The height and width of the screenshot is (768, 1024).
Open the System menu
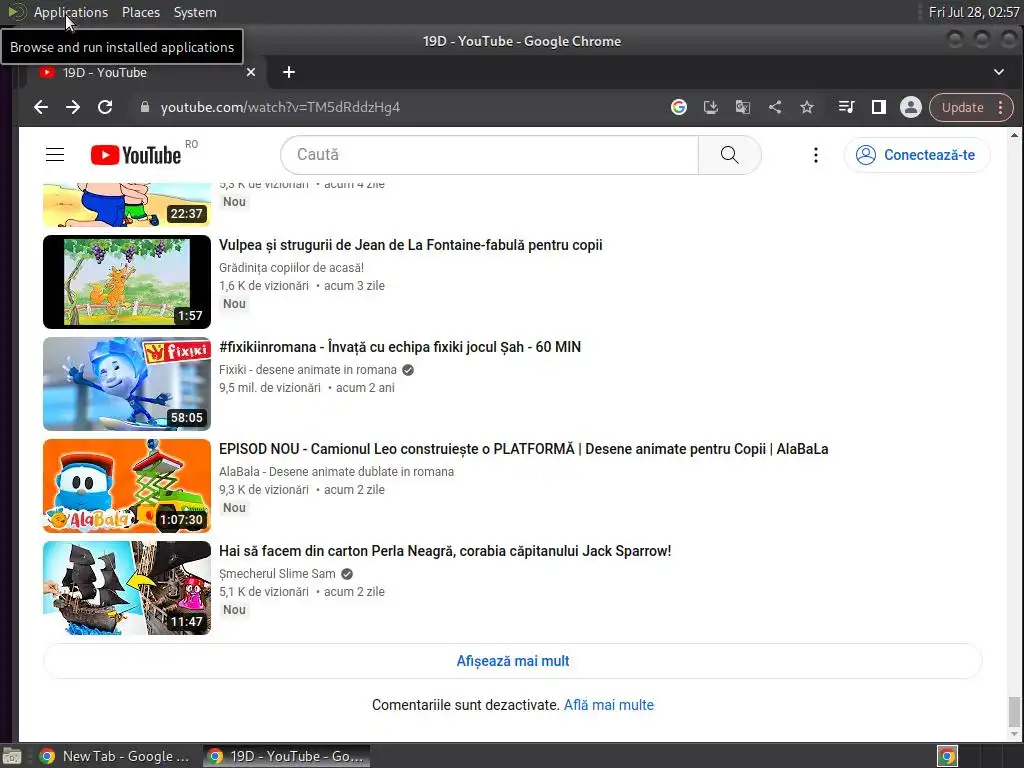pos(195,12)
